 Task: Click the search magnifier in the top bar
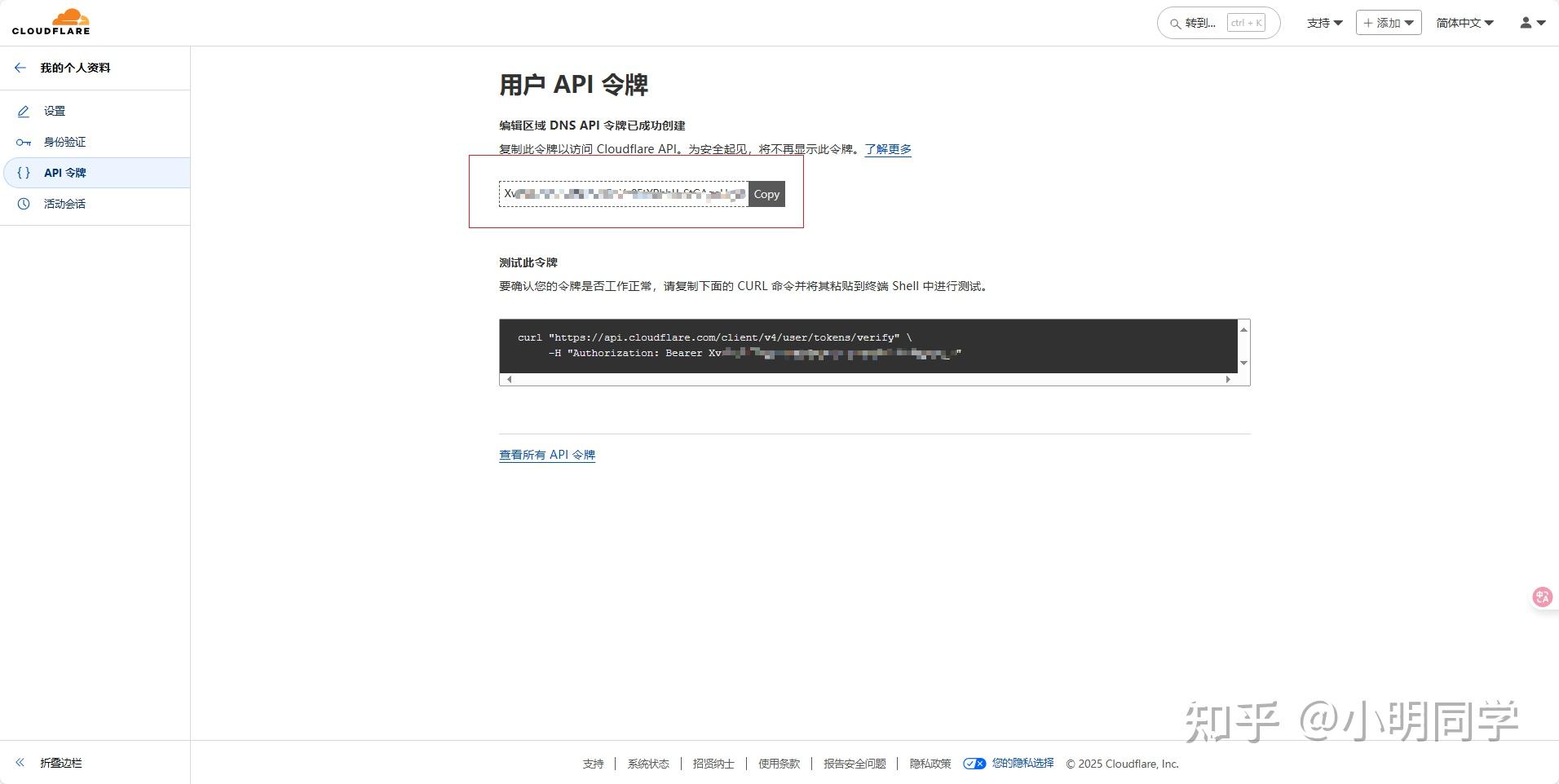(x=1174, y=23)
